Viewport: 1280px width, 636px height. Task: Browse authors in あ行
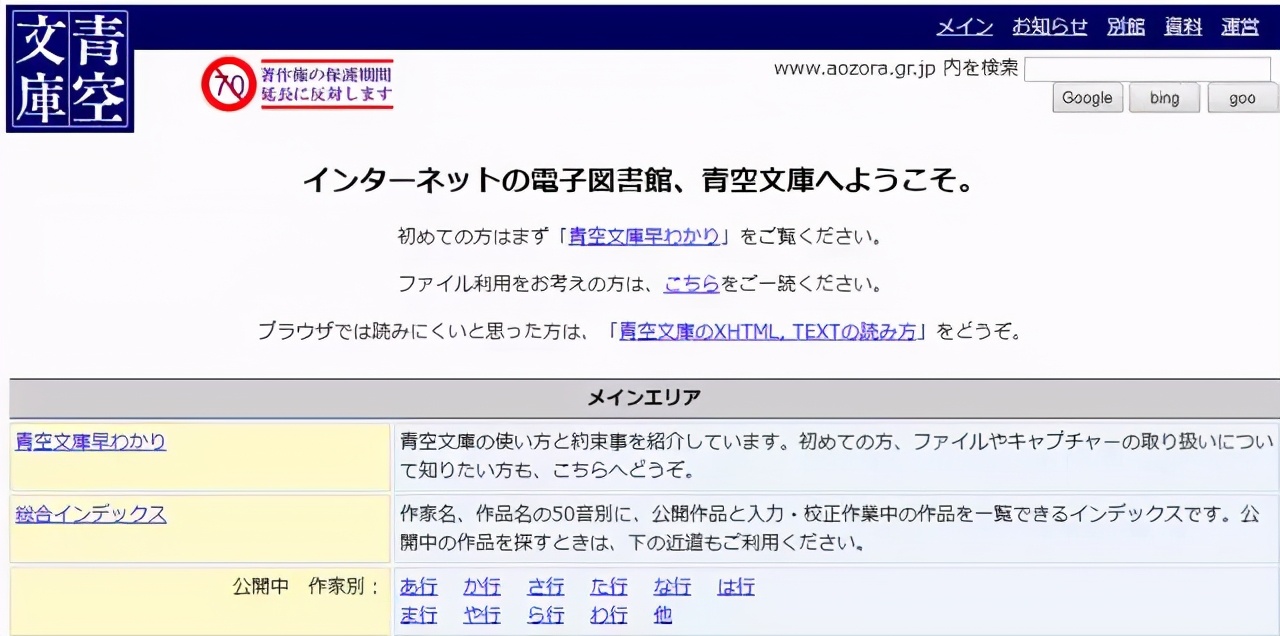(x=419, y=587)
